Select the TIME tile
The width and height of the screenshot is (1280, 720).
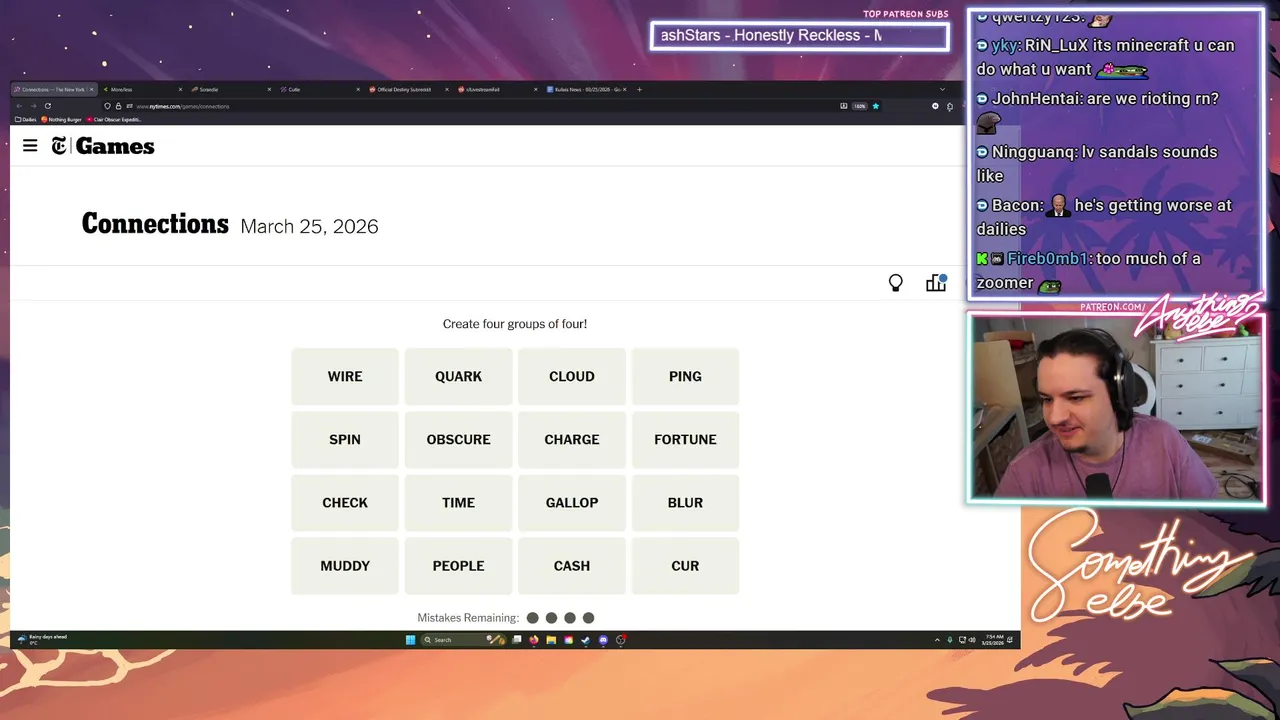pyautogui.click(x=458, y=502)
